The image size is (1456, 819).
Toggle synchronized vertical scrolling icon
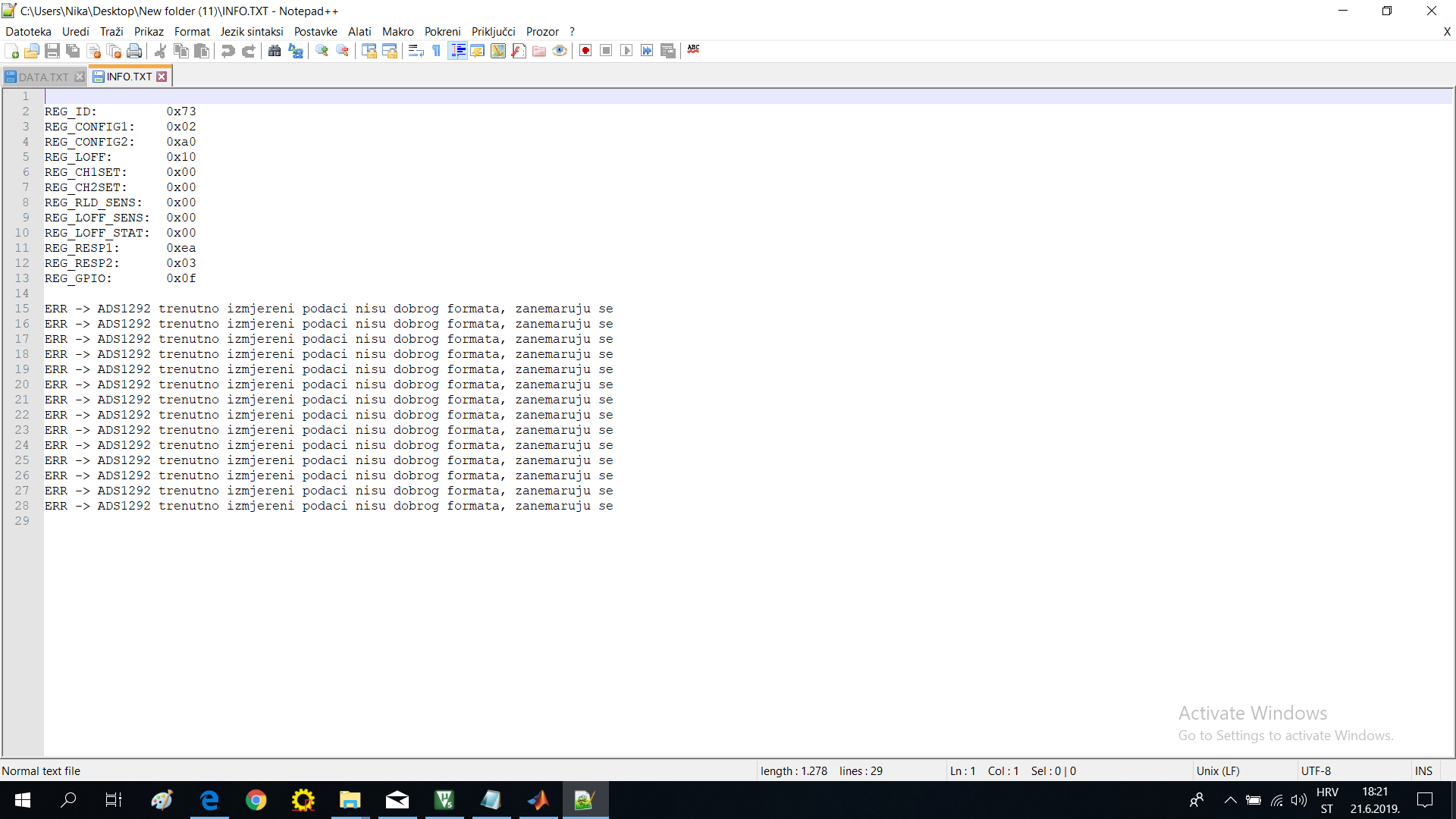click(369, 51)
